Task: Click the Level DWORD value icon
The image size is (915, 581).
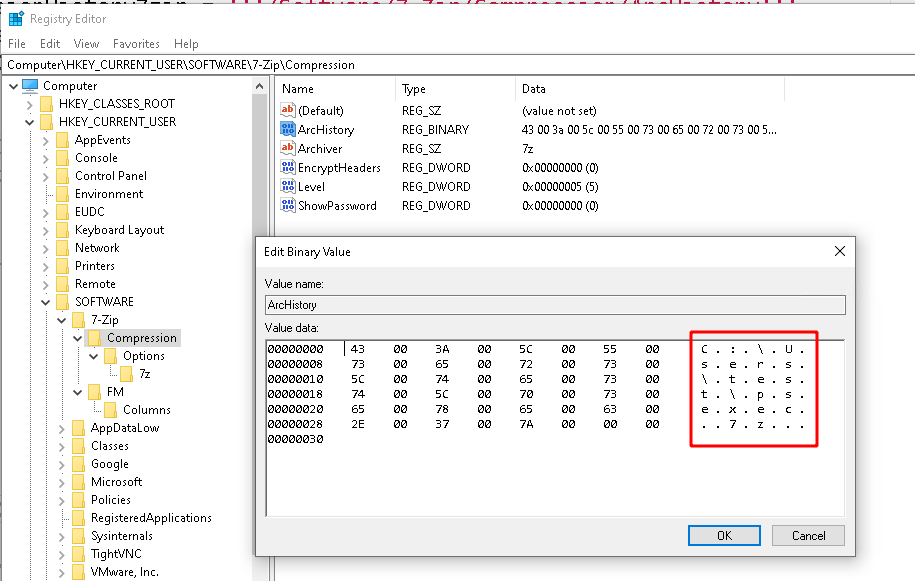Action: pyautogui.click(x=290, y=186)
